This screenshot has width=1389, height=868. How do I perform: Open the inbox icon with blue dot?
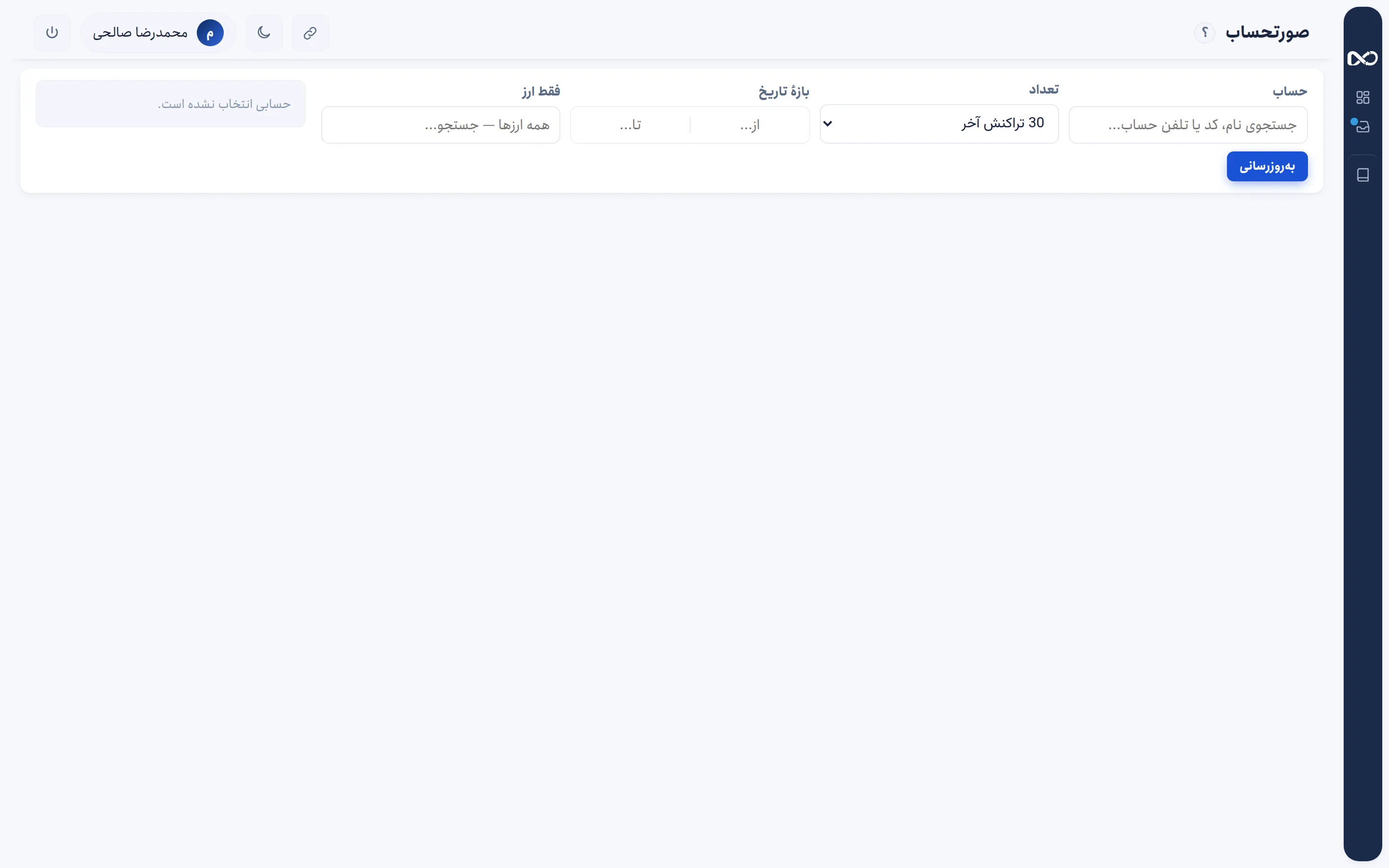pyautogui.click(x=1362, y=126)
